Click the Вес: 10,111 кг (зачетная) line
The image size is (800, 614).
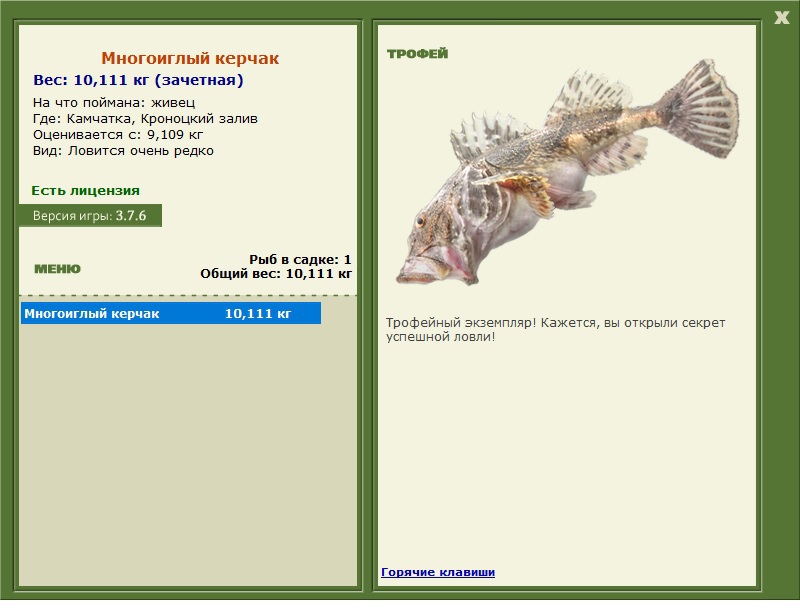(x=138, y=80)
